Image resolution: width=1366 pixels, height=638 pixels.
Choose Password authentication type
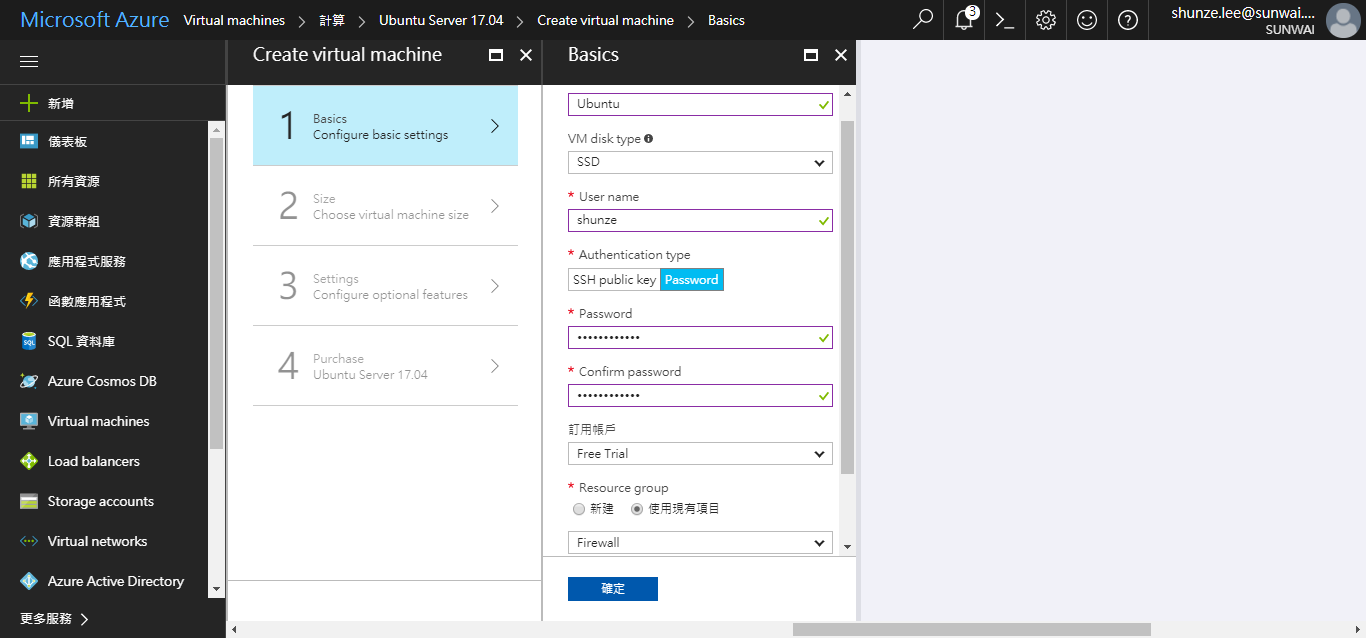click(x=692, y=280)
